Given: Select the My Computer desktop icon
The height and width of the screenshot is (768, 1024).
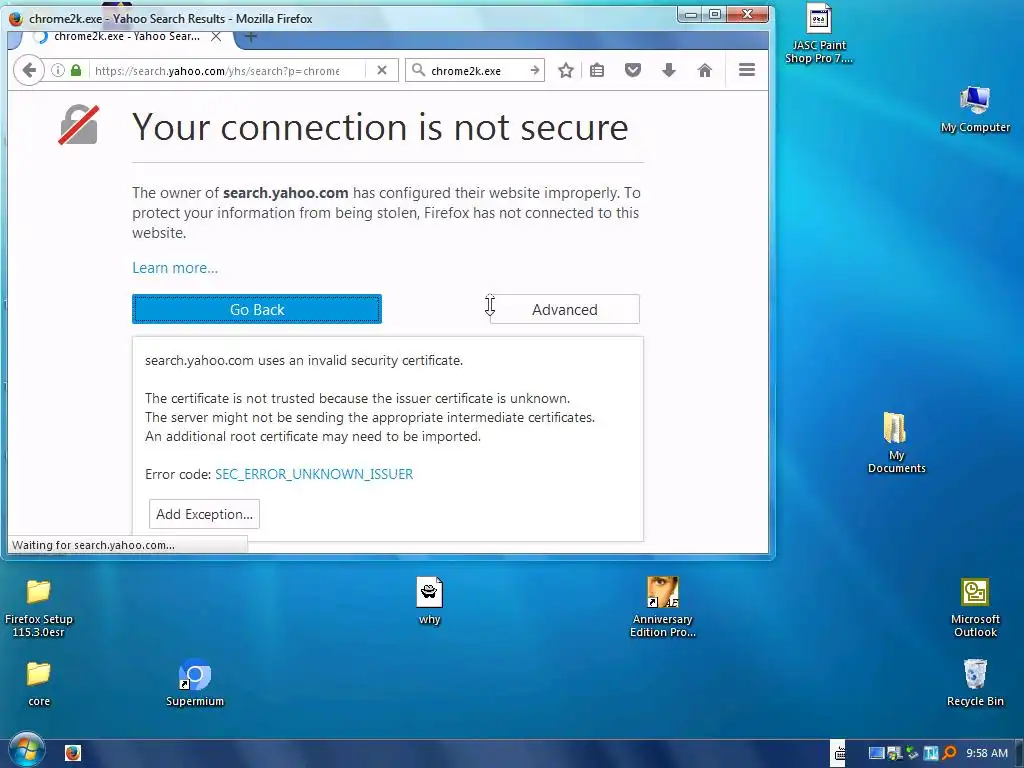Looking at the screenshot, I should (x=975, y=109).
